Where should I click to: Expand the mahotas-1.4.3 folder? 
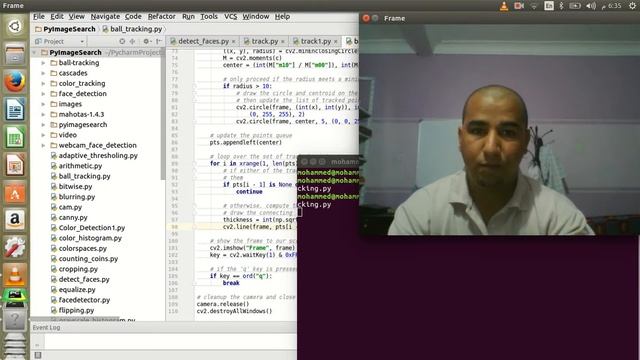pyautogui.click(x=43, y=114)
